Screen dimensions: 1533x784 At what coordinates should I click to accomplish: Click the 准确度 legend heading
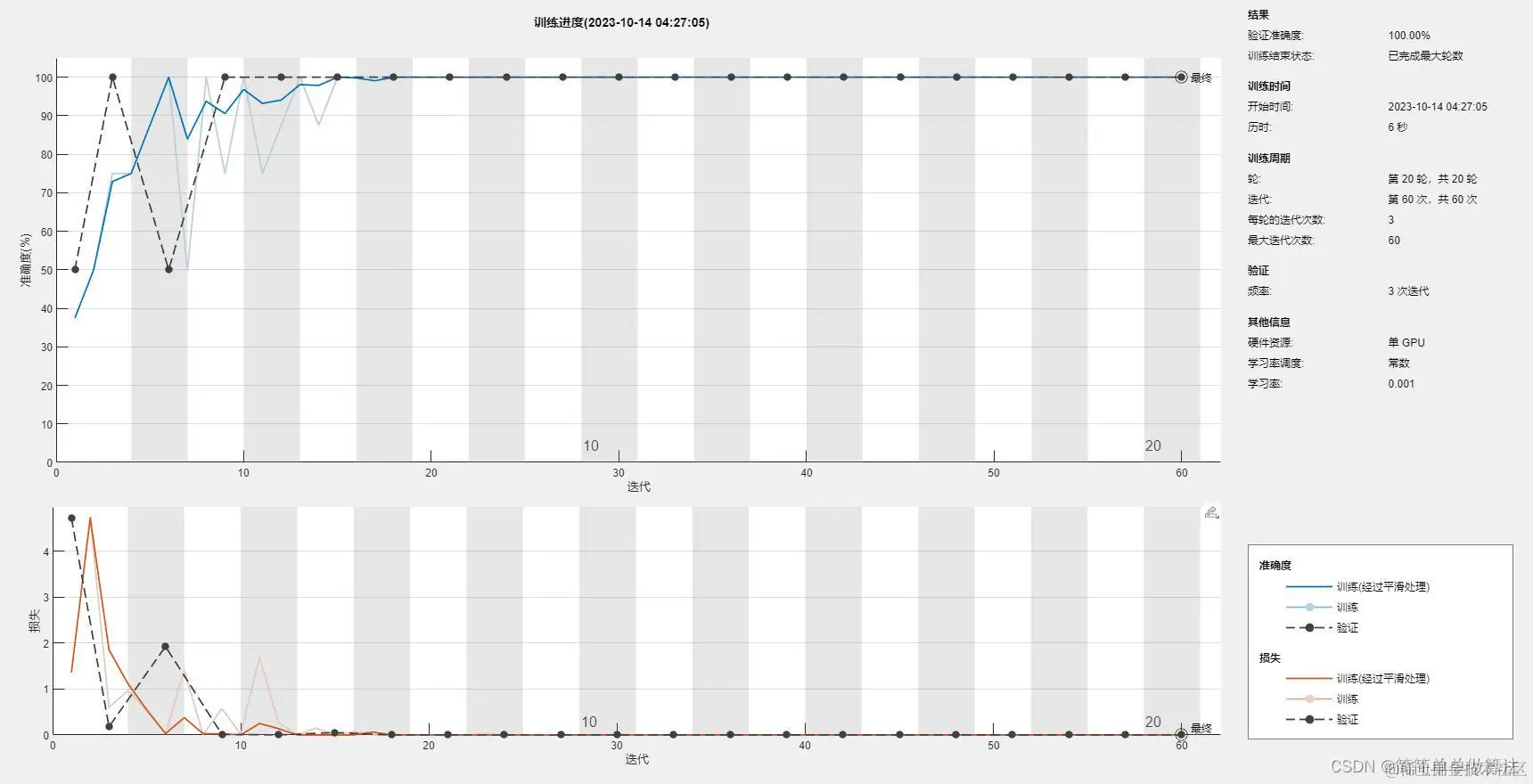(x=1275, y=565)
